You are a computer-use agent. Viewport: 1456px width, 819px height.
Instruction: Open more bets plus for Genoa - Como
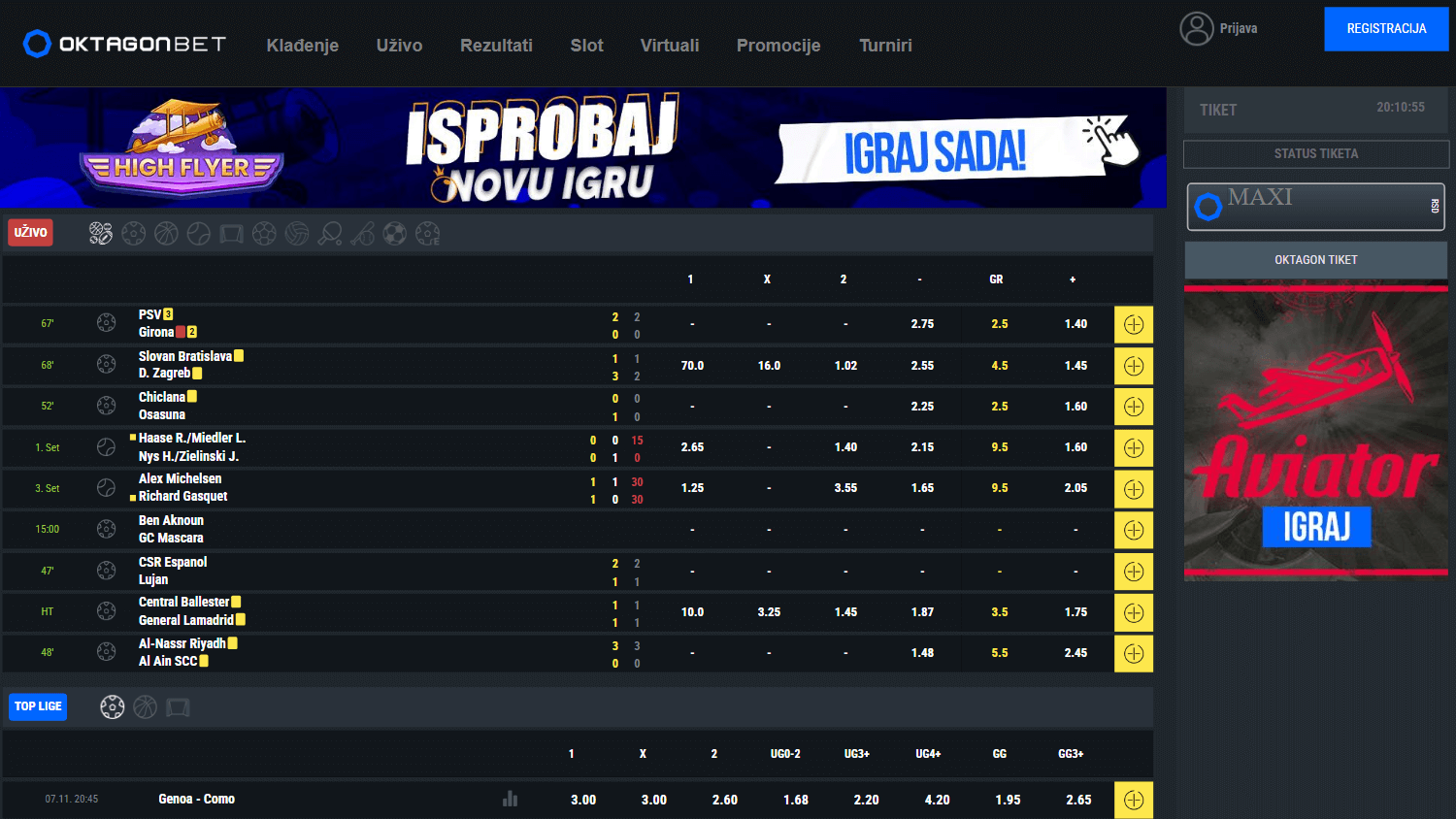pyautogui.click(x=1134, y=800)
